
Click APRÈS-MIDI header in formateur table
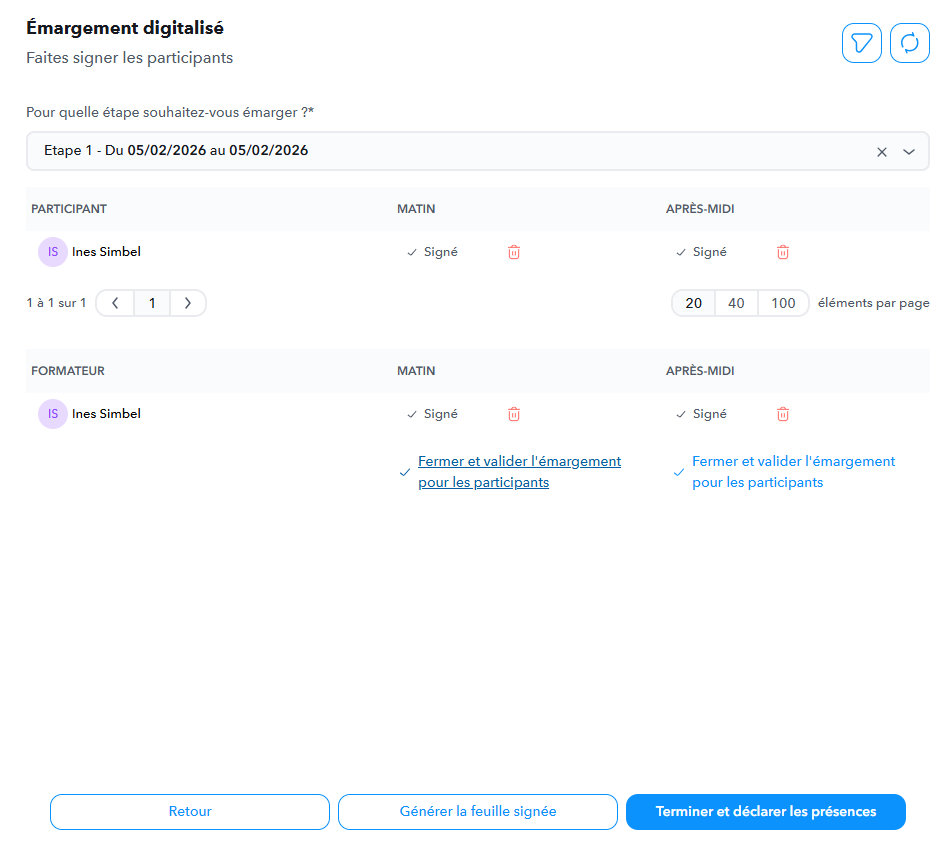700,370
